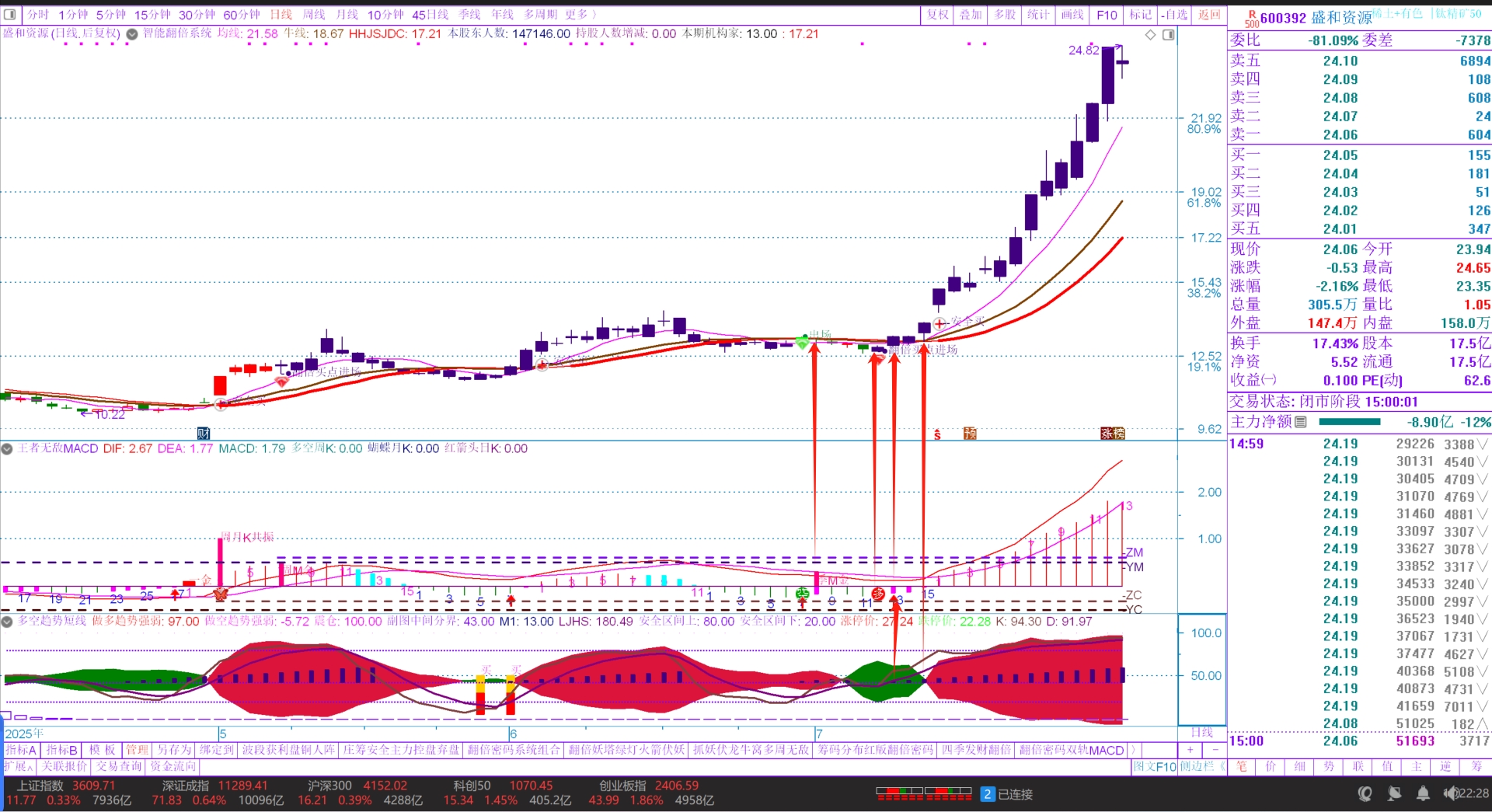
Task: Toggle 图文F10 info panel
Action: click(1154, 766)
